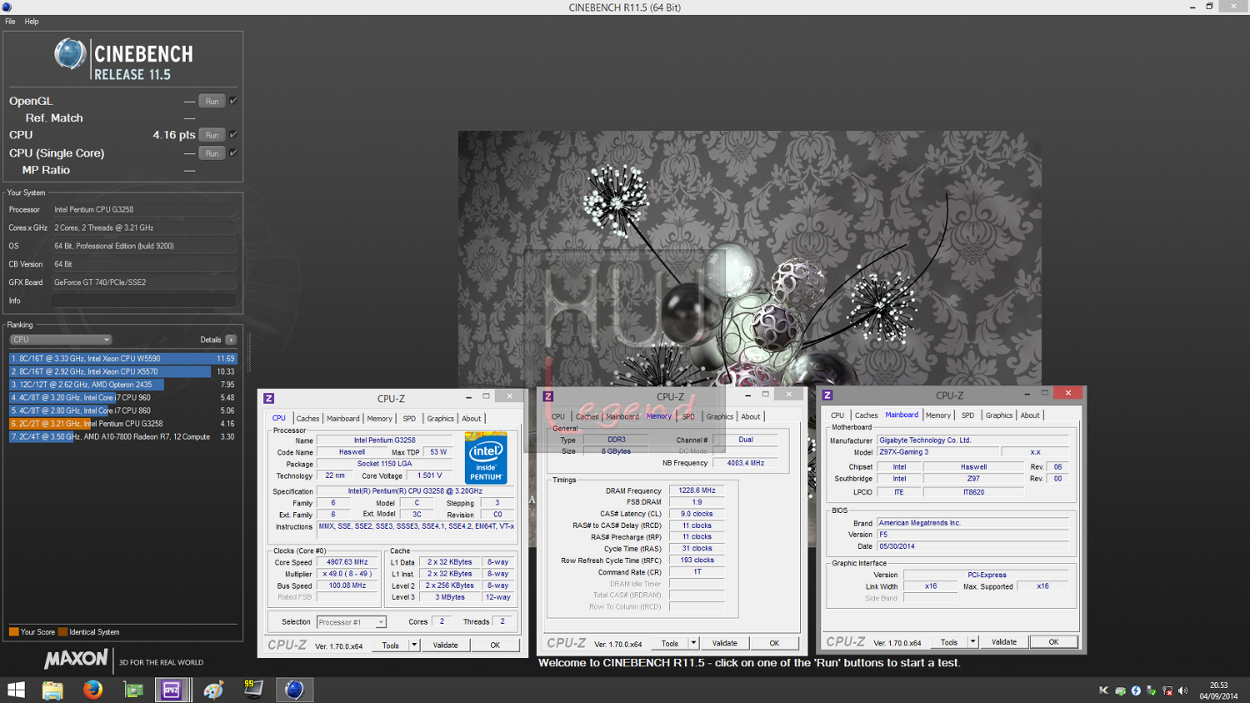
Task: Select Xeon X5570 ranking entry
Action: pyautogui.click(x=123, y=371)
